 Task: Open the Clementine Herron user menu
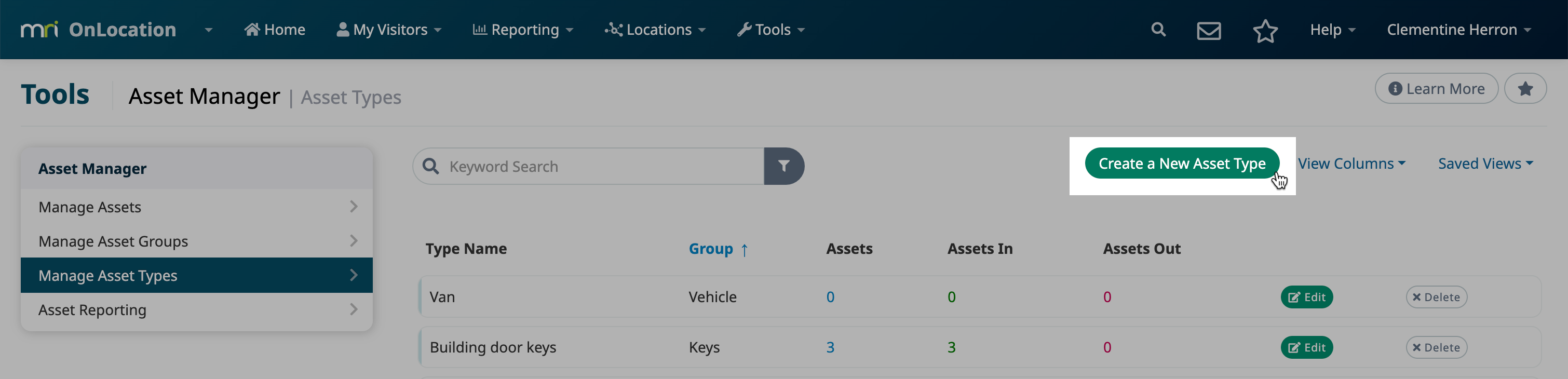pos(1458,29)
